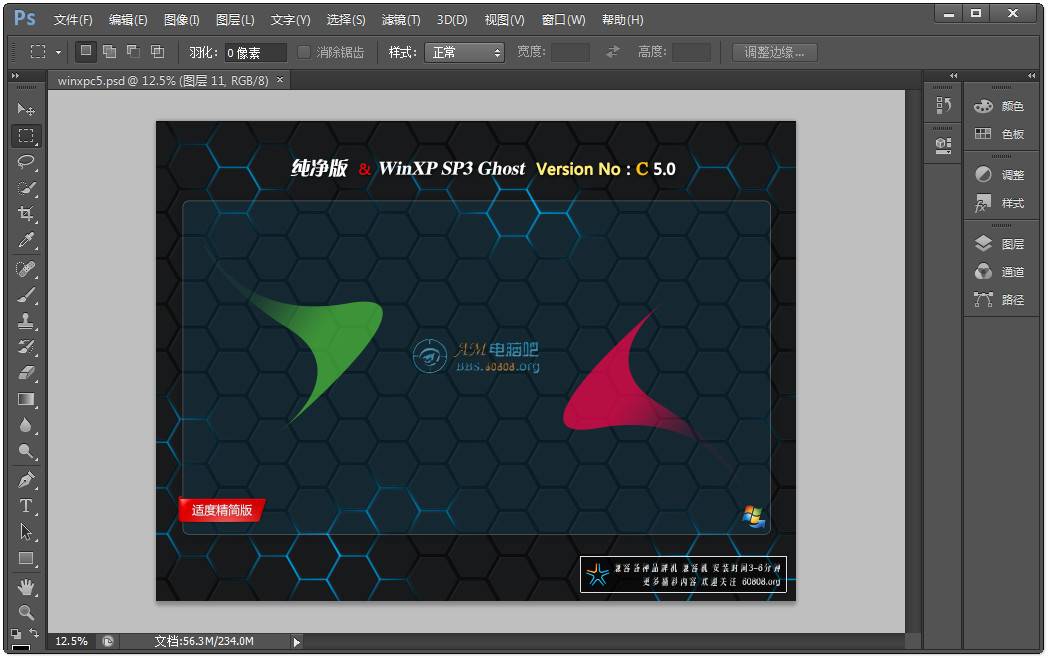This screenshot has height=658, width=1048.
Task: Enable Subtract from Selection mode
Action: [x=134, y=51]
